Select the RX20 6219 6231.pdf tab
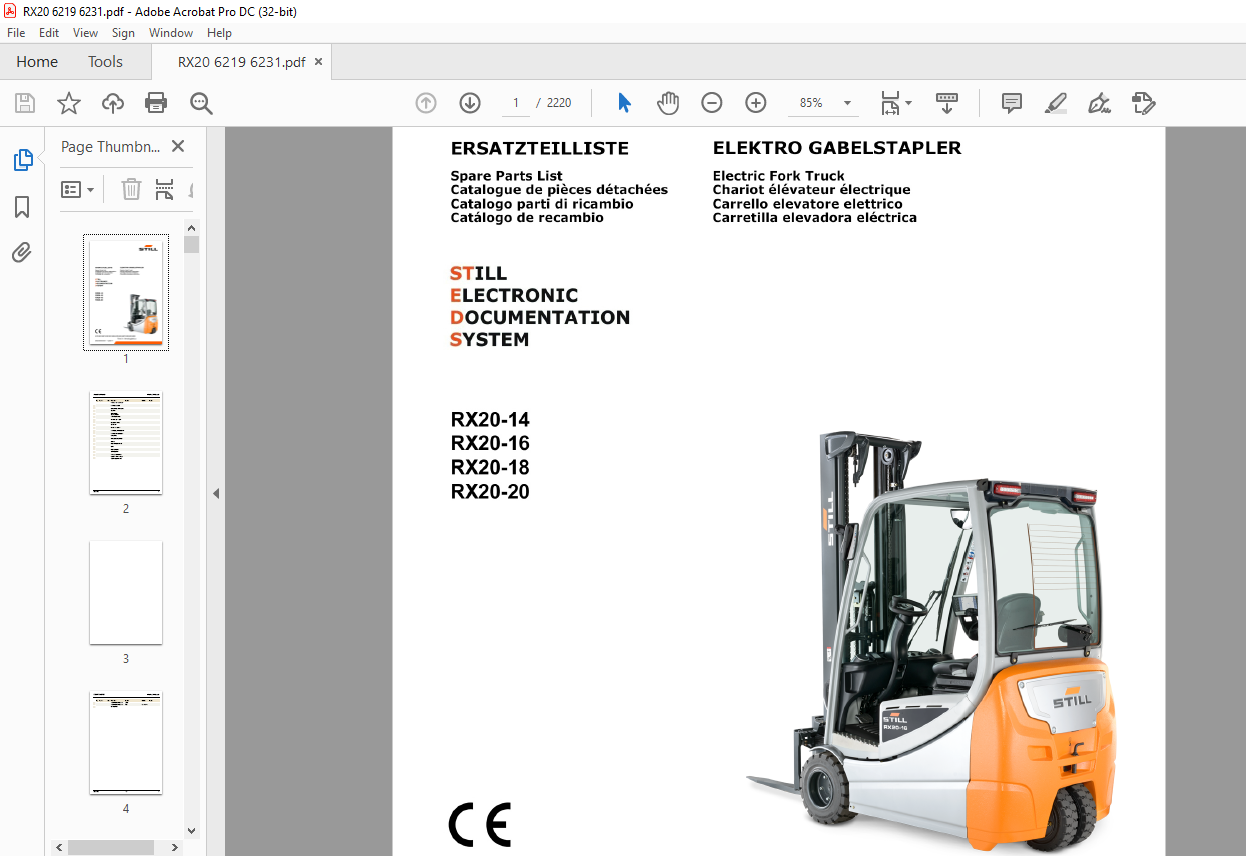The width and height of the screenshot is (1246, 856). (x=241, y=62)
